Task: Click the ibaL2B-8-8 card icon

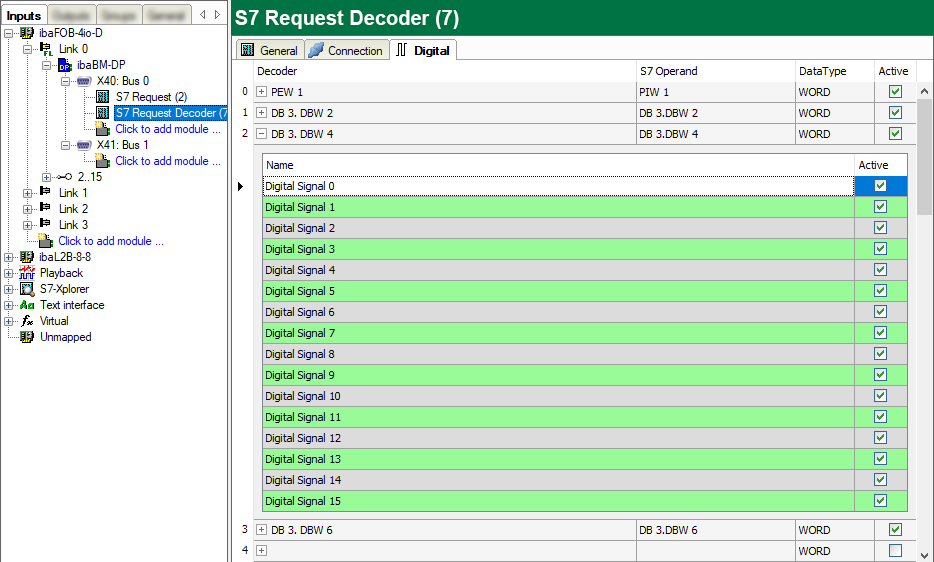Action: pos(27,257)
